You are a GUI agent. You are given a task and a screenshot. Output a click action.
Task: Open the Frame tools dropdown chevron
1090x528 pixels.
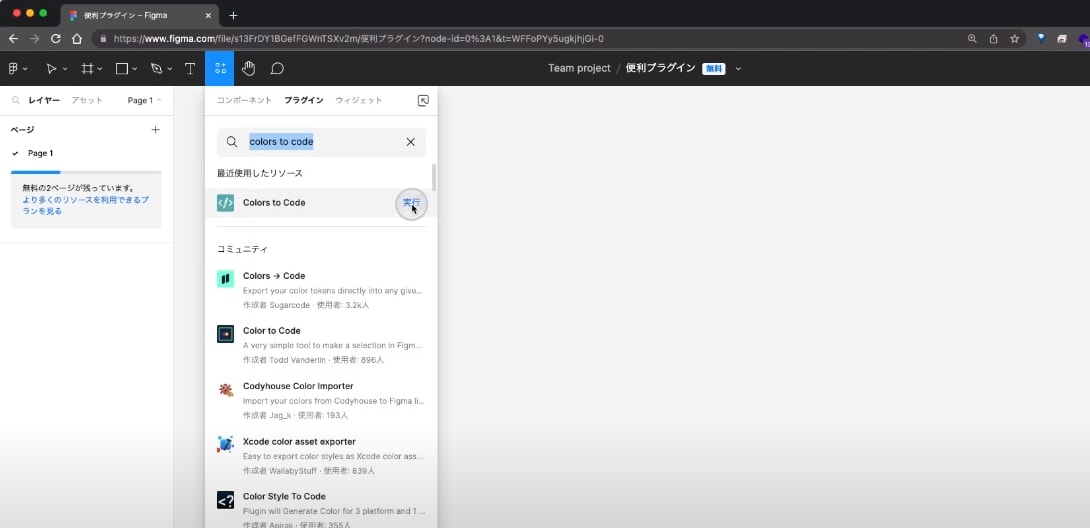100,69
